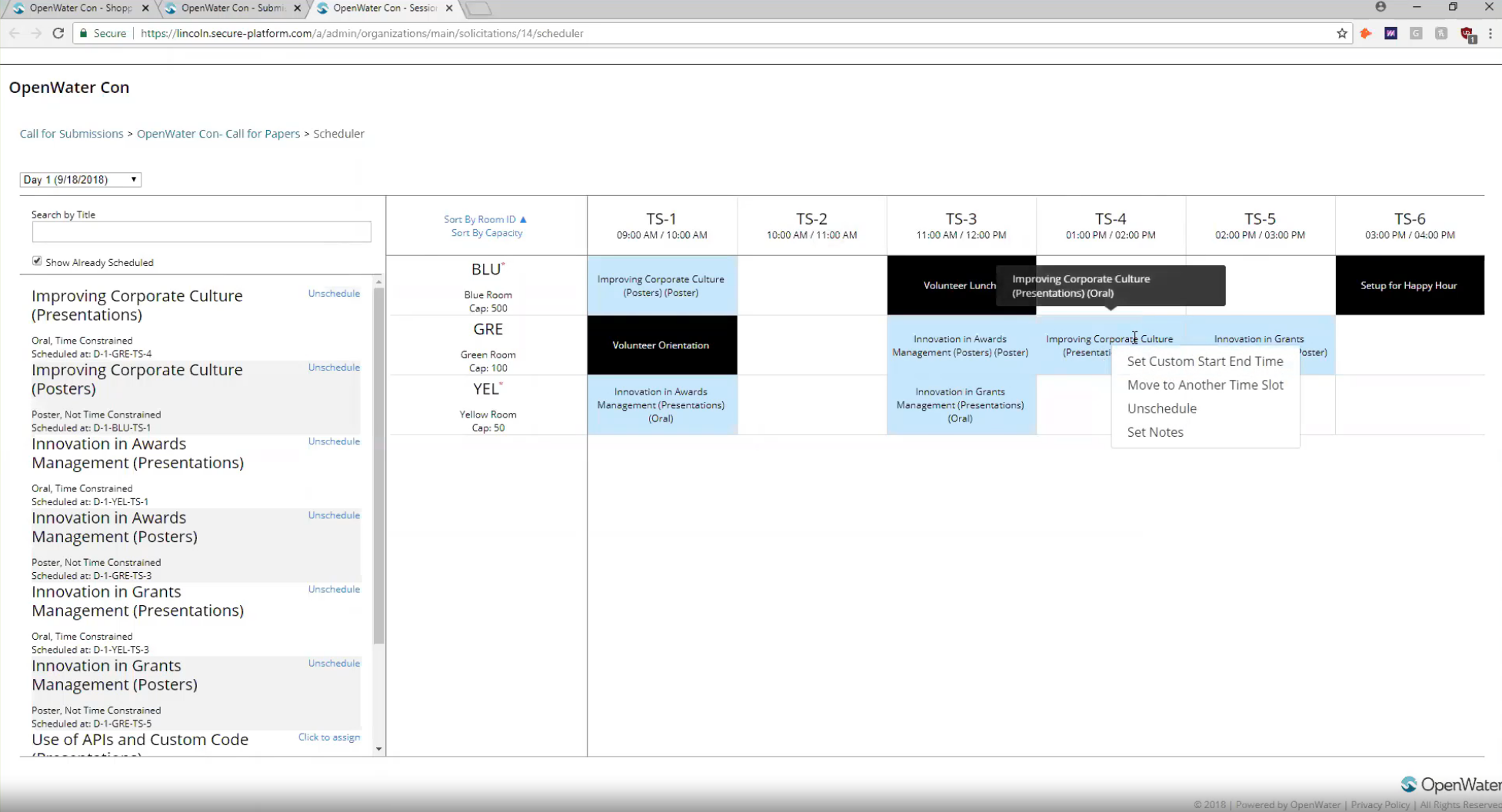Go back with the browser back arrow
This screenshot has width=1502, height=812.
click(14, 33)
